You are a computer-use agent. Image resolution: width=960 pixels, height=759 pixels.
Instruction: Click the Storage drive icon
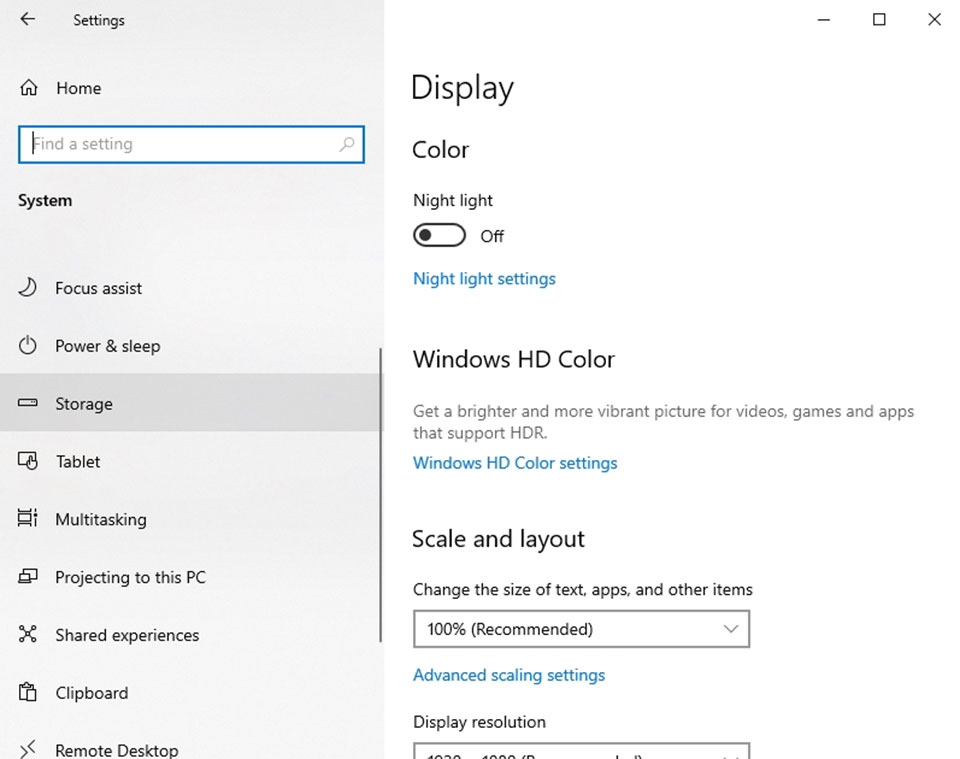(x=28, y=404)
